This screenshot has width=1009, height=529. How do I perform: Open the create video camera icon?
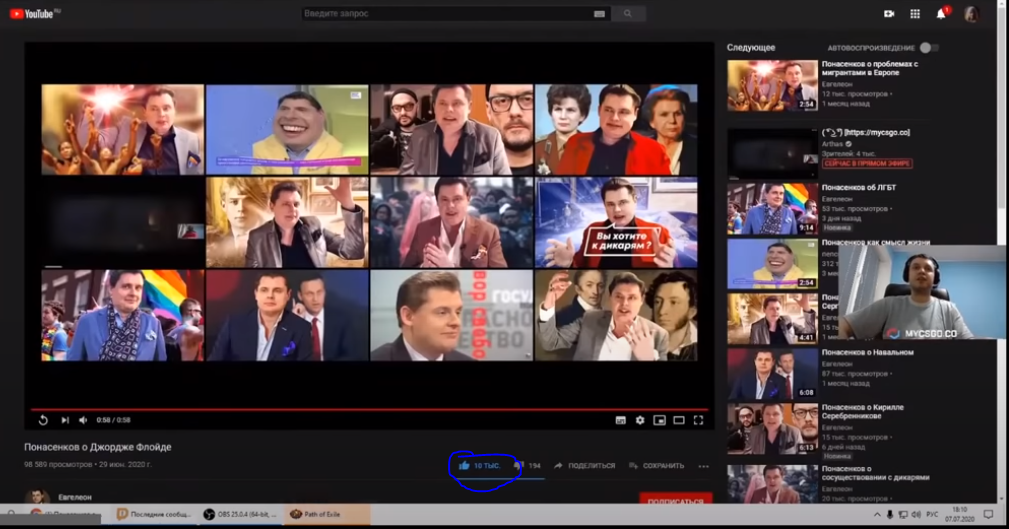(889, 14)
